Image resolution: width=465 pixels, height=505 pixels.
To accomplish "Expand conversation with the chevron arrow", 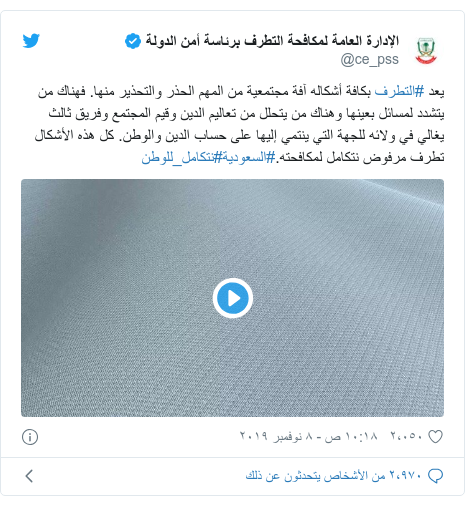I will tap(29, 476).
